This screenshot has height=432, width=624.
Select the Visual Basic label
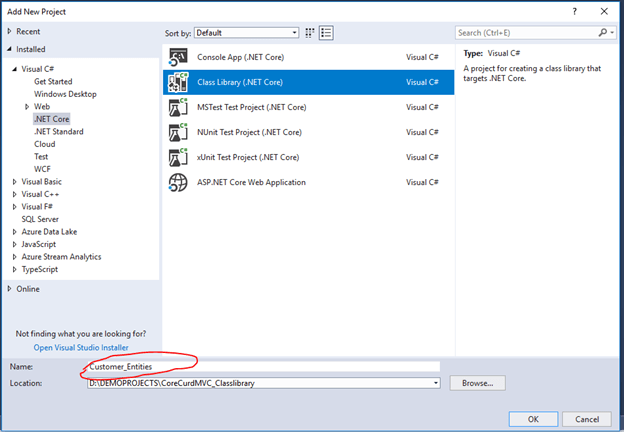(x=42, y=182)
